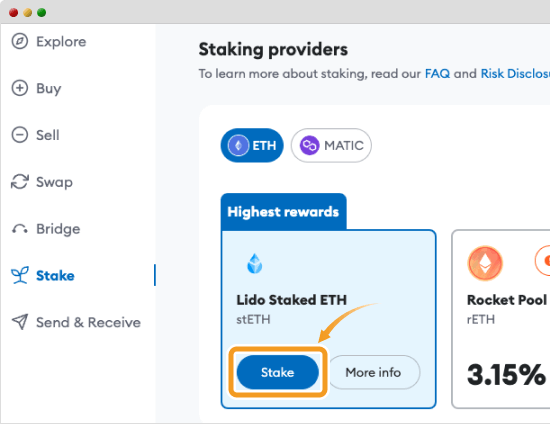The width and height of the screenshot is (550, 424).
Task: Click the Stake sprout icon
Action: [x=20, y=275]
